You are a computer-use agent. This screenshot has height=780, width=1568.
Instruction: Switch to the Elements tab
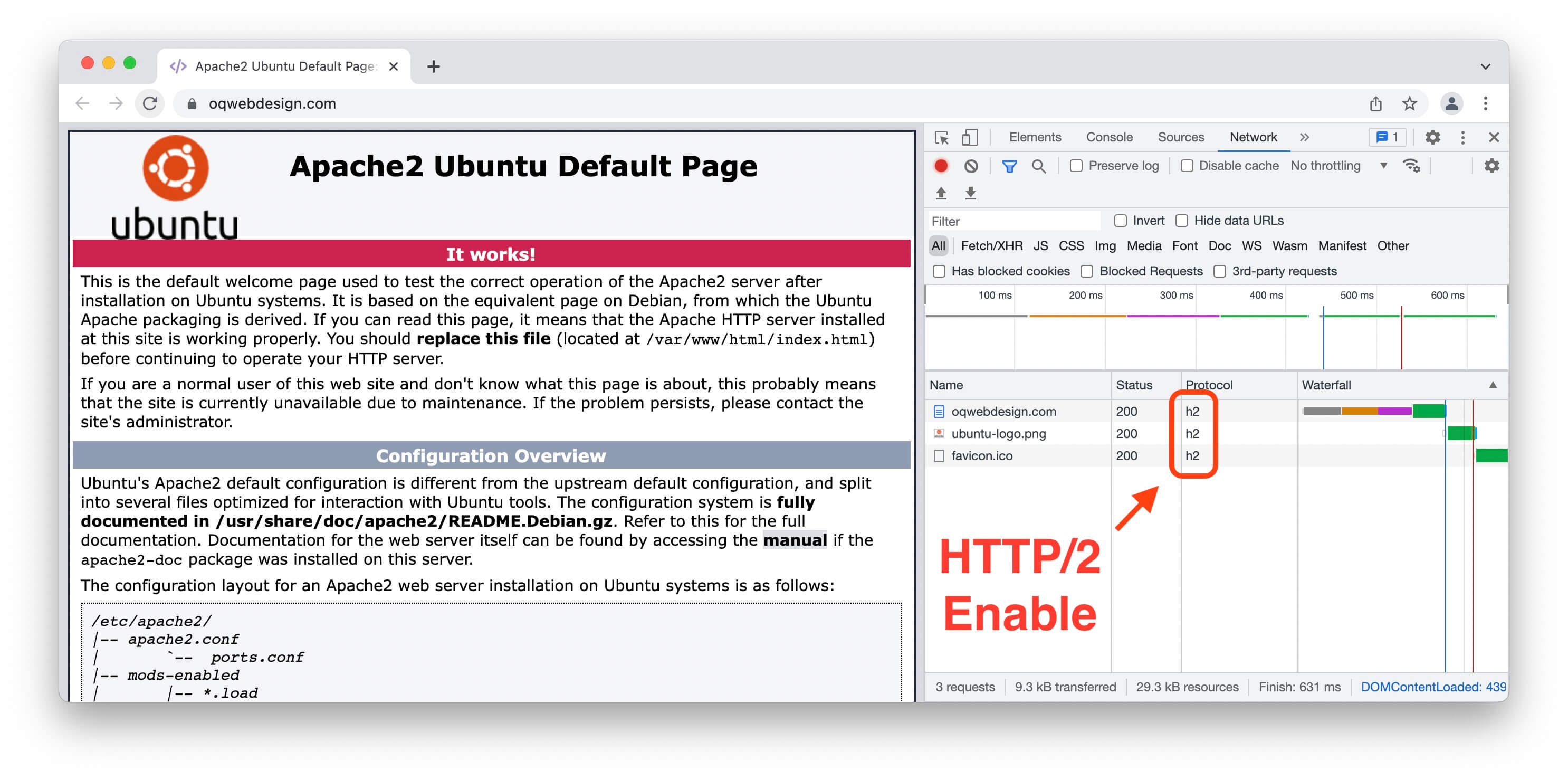[x=1035, y=138]
